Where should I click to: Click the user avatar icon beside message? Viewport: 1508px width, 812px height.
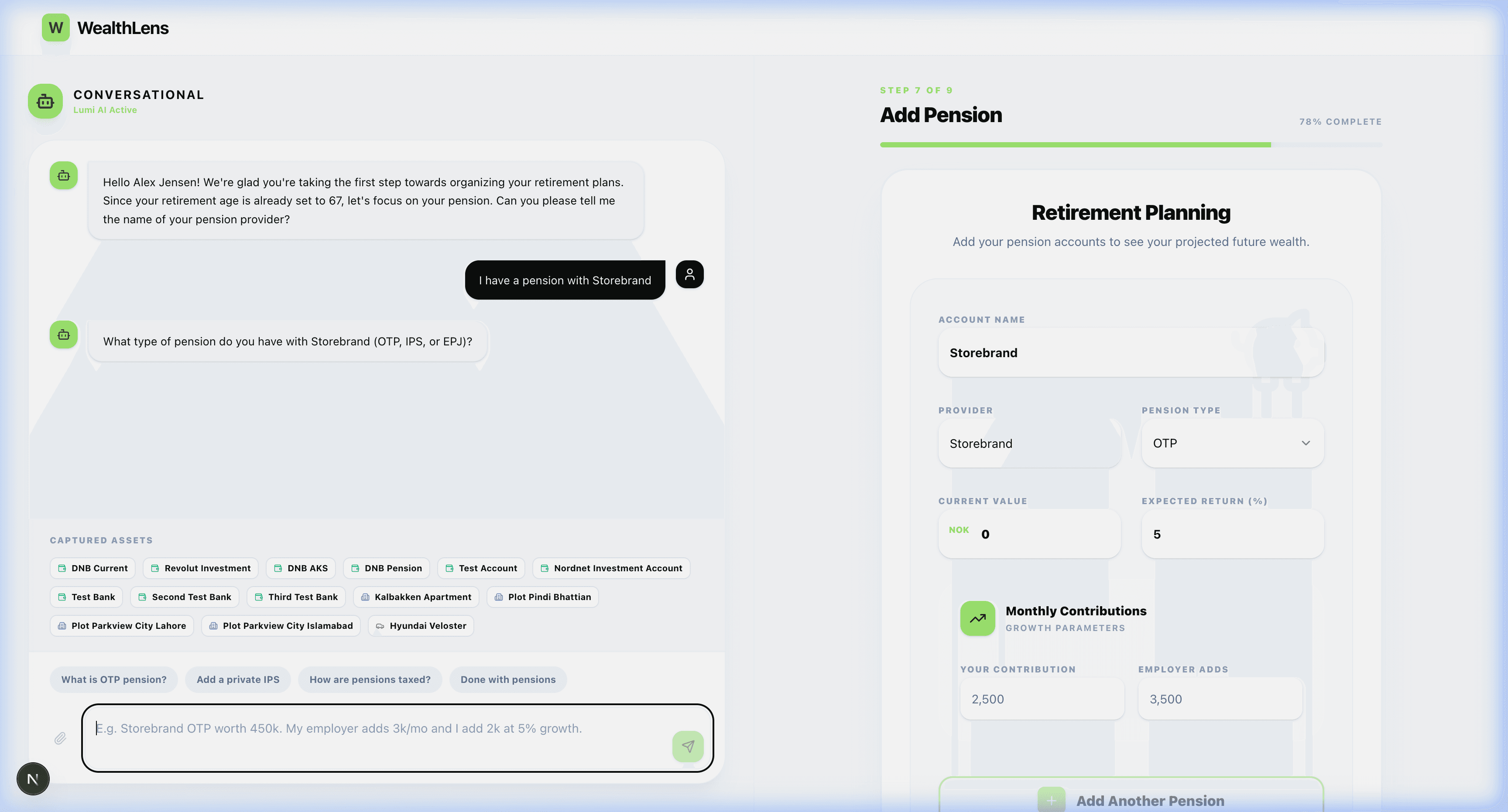coord(689,274)
